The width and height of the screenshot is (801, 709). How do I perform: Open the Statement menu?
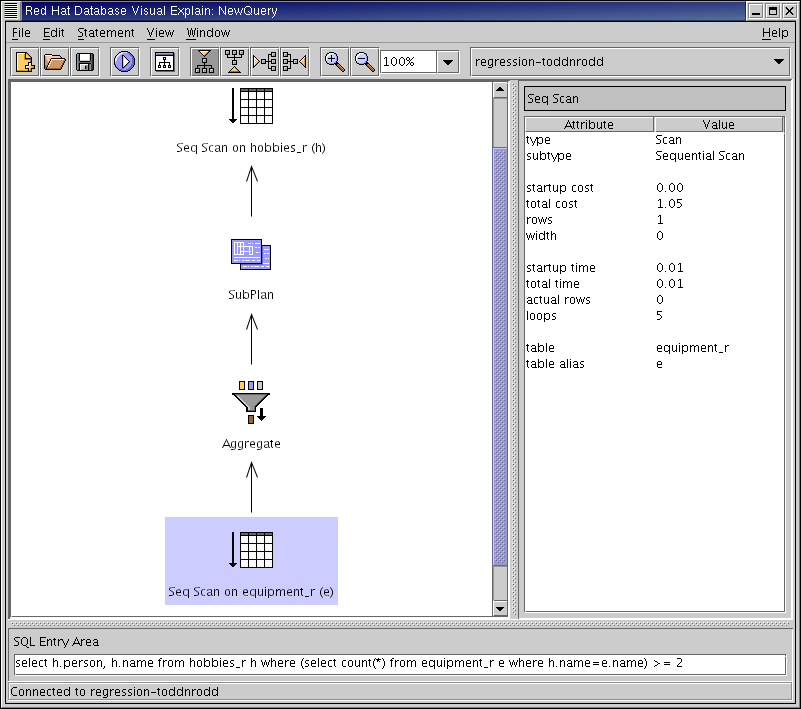click(x=106, y=33)
